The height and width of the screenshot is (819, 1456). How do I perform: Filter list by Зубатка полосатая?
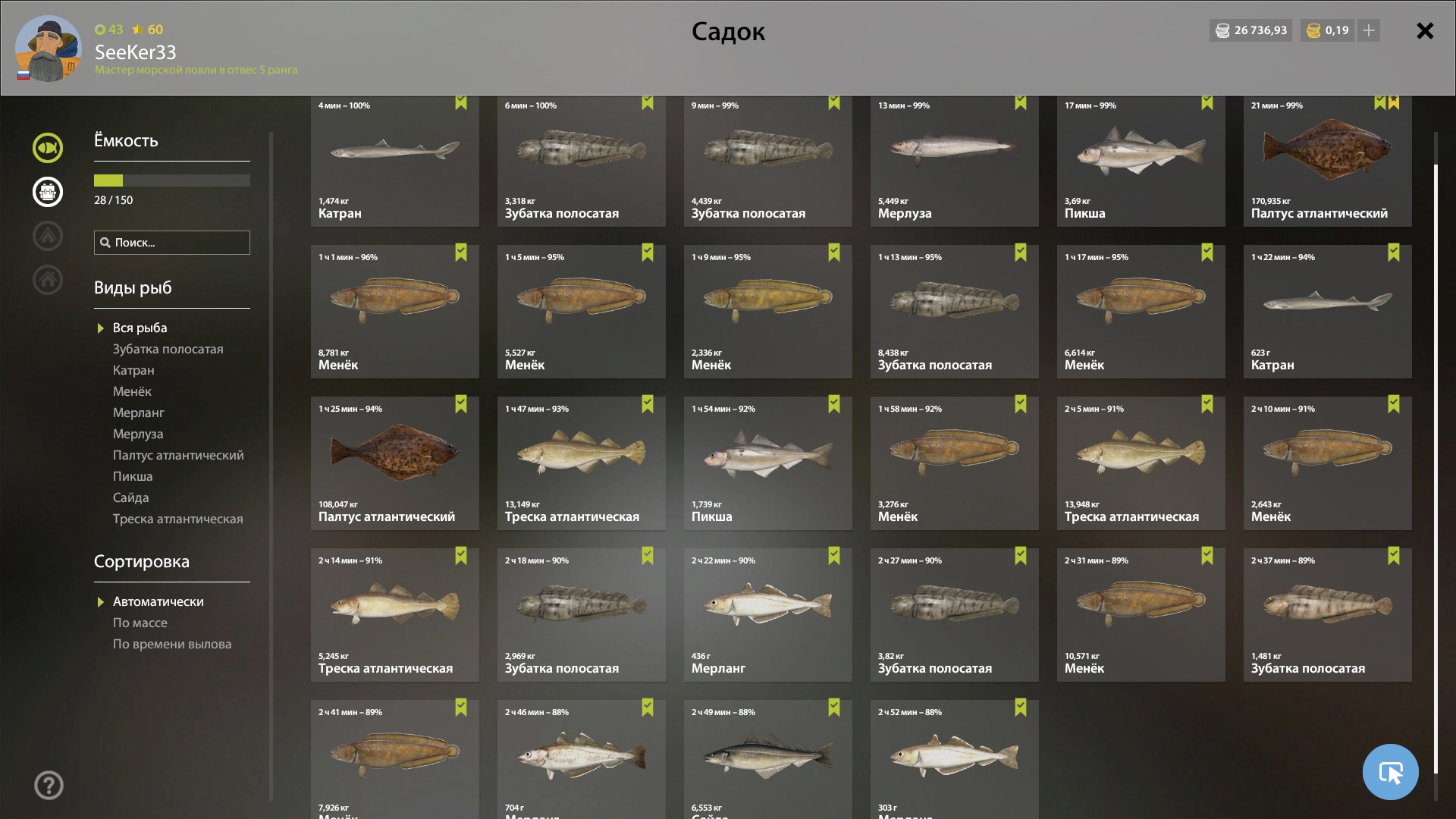coord(168,349)
